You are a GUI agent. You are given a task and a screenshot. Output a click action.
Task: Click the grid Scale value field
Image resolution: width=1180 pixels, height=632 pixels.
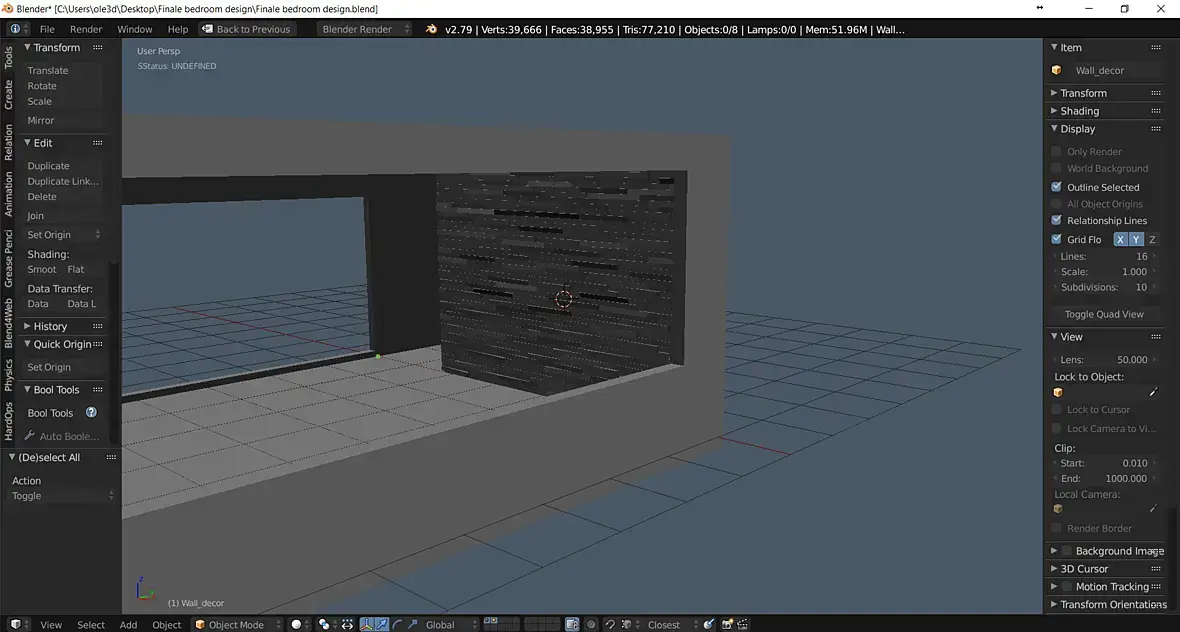pos(1105,272)
